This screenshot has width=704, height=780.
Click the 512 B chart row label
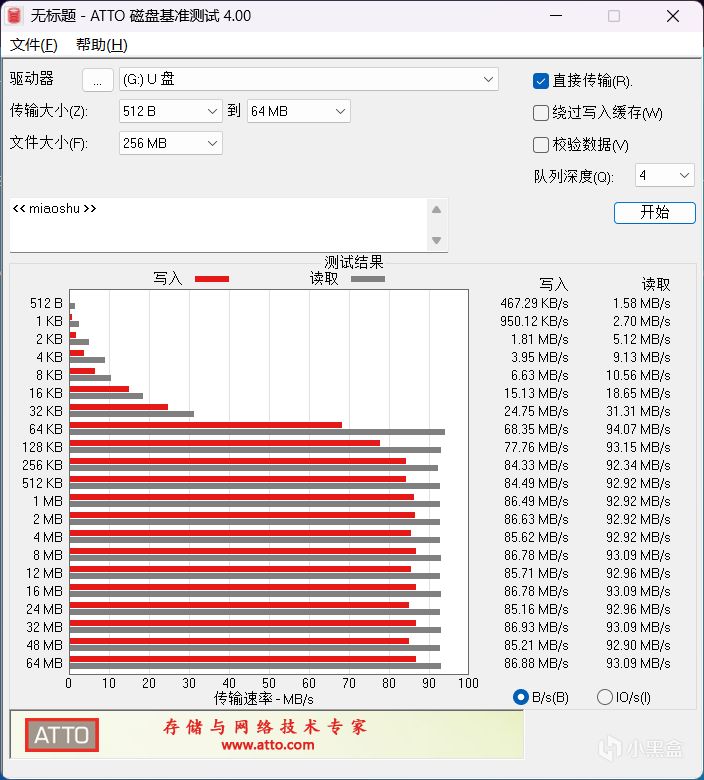(x=46, y=303)
